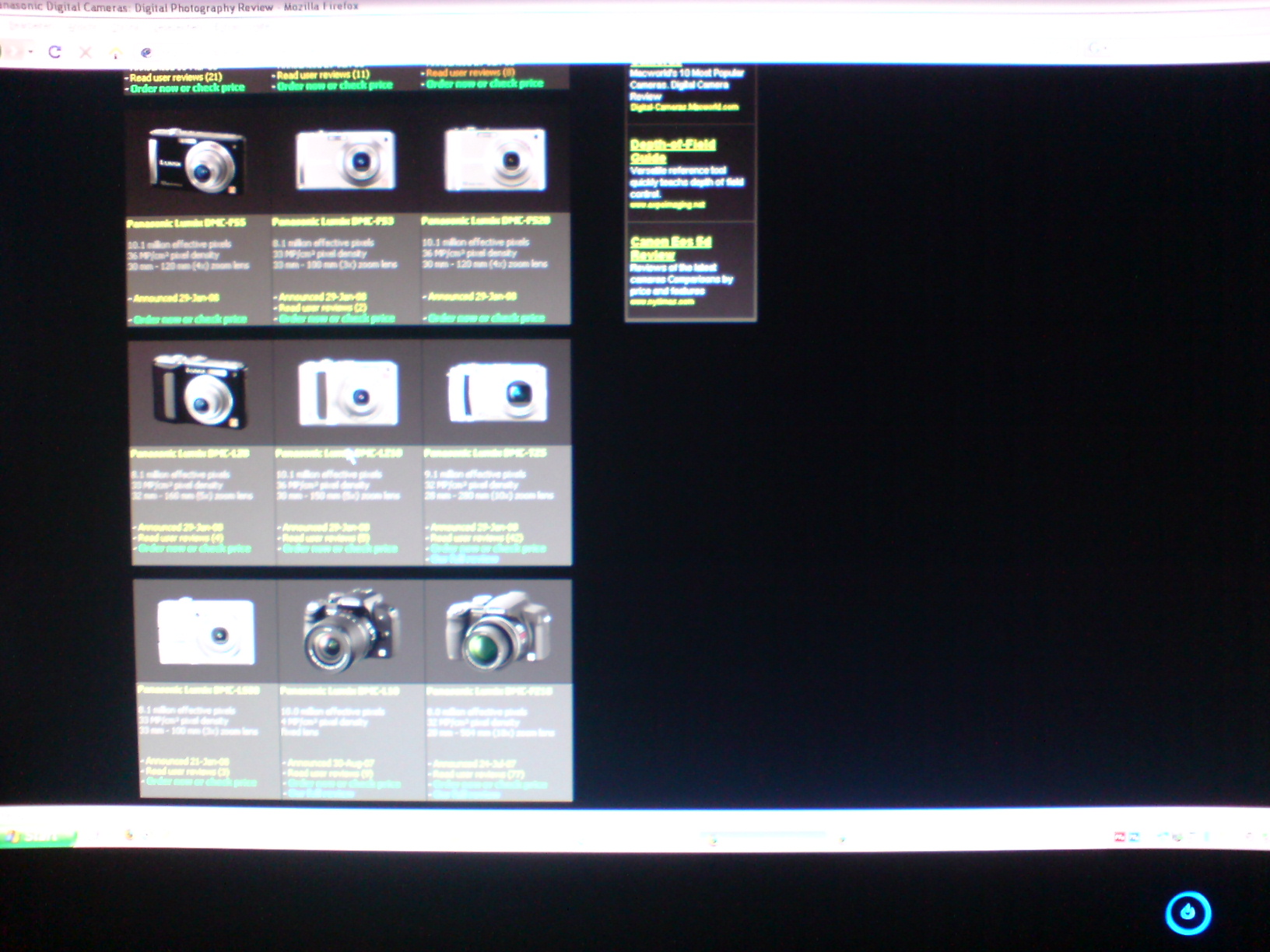Screen dimensions: 1270x952
Task: Open the black Lumix DMC-FS5 camera image
Action: click(198, 162)
